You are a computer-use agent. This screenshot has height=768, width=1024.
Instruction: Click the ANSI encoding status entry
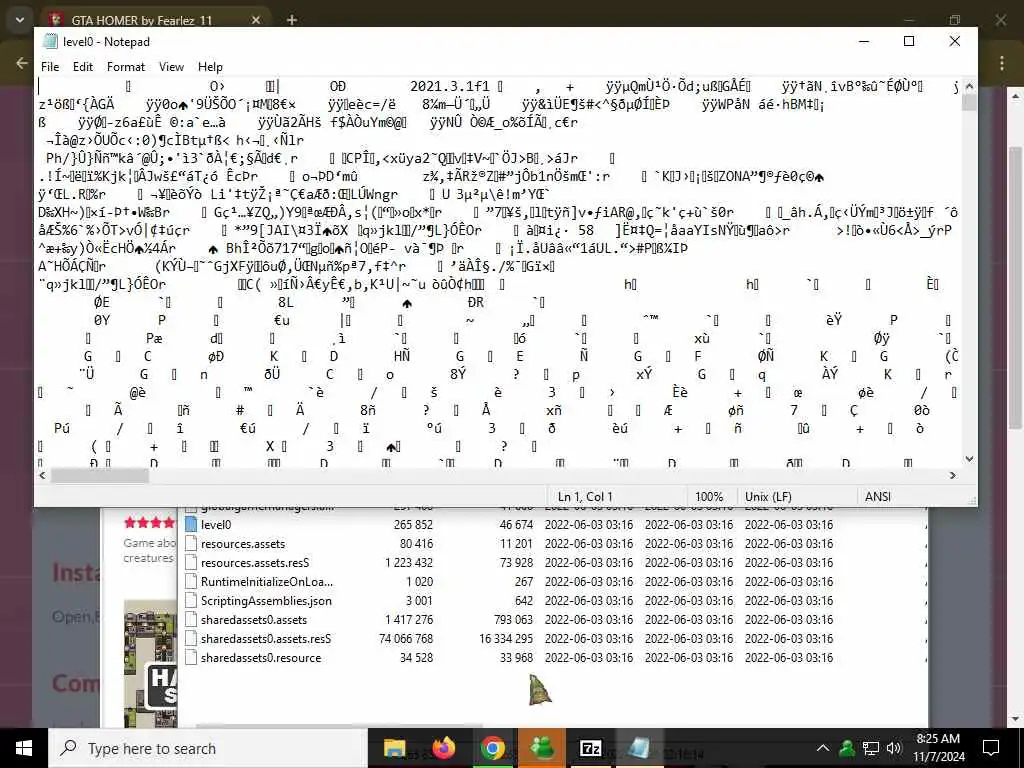[x=877, y=496]
